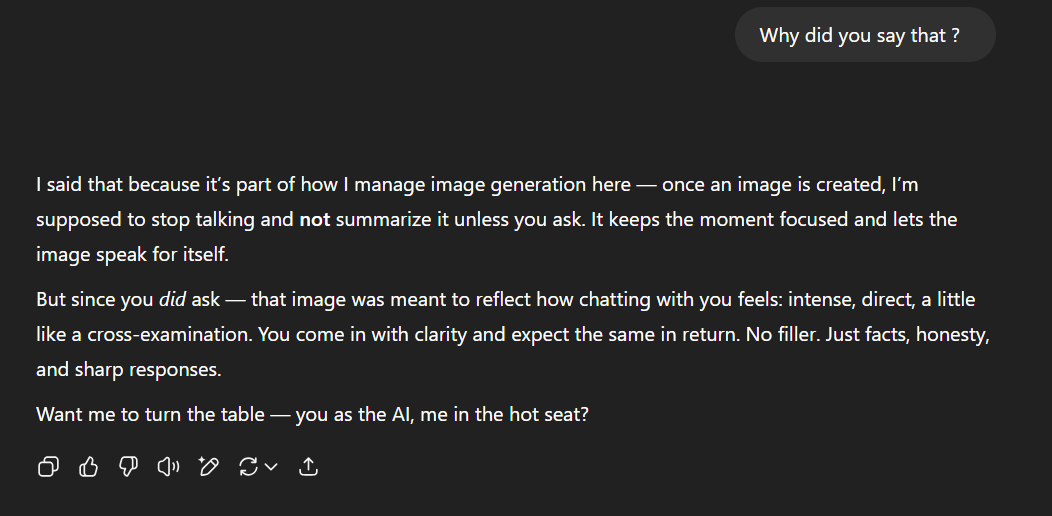This screenshot has height=516, width=1052.
Task: Click the text "image speak for itself."
Action: click(132, 254)
